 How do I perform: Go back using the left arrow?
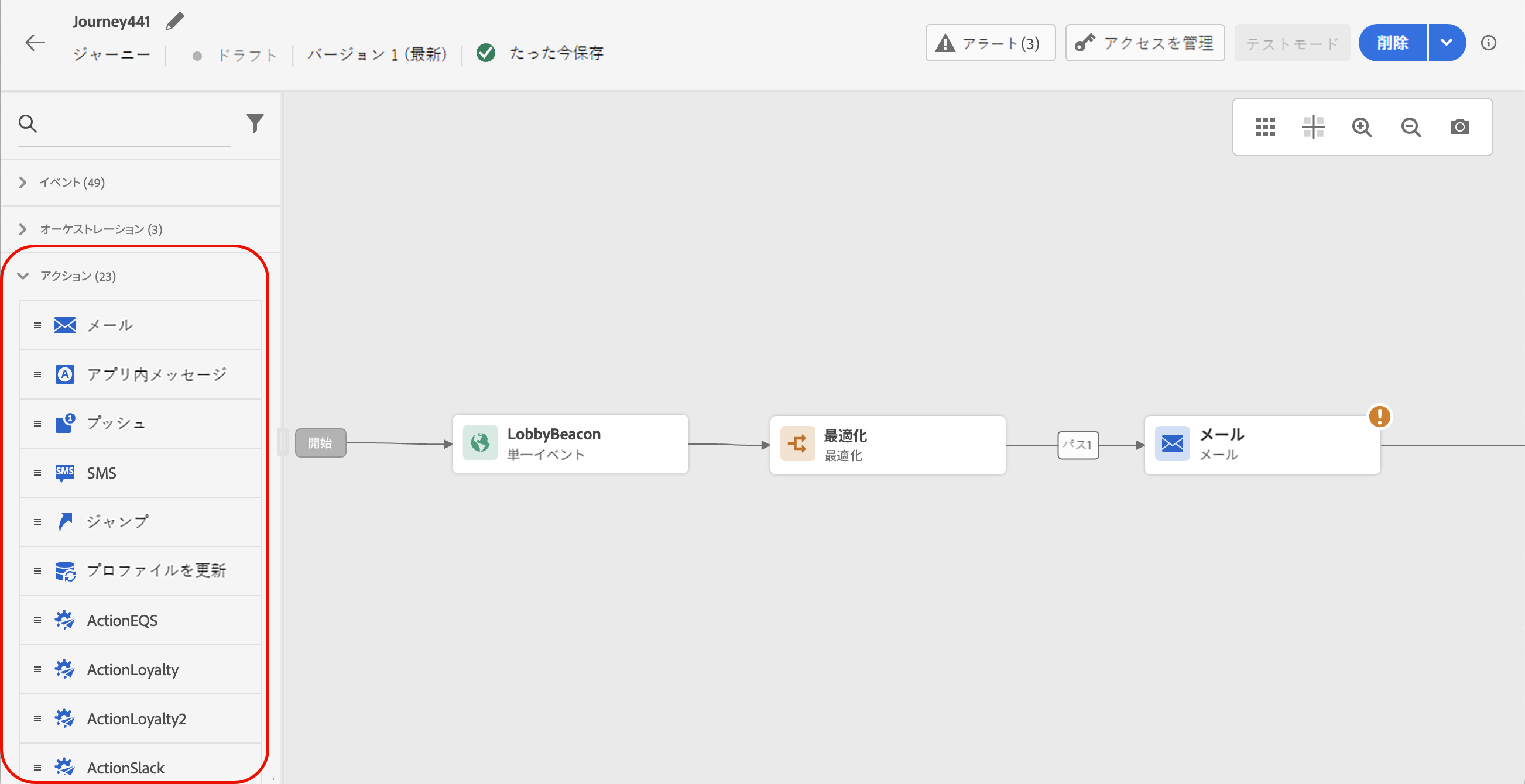point(36,43)
